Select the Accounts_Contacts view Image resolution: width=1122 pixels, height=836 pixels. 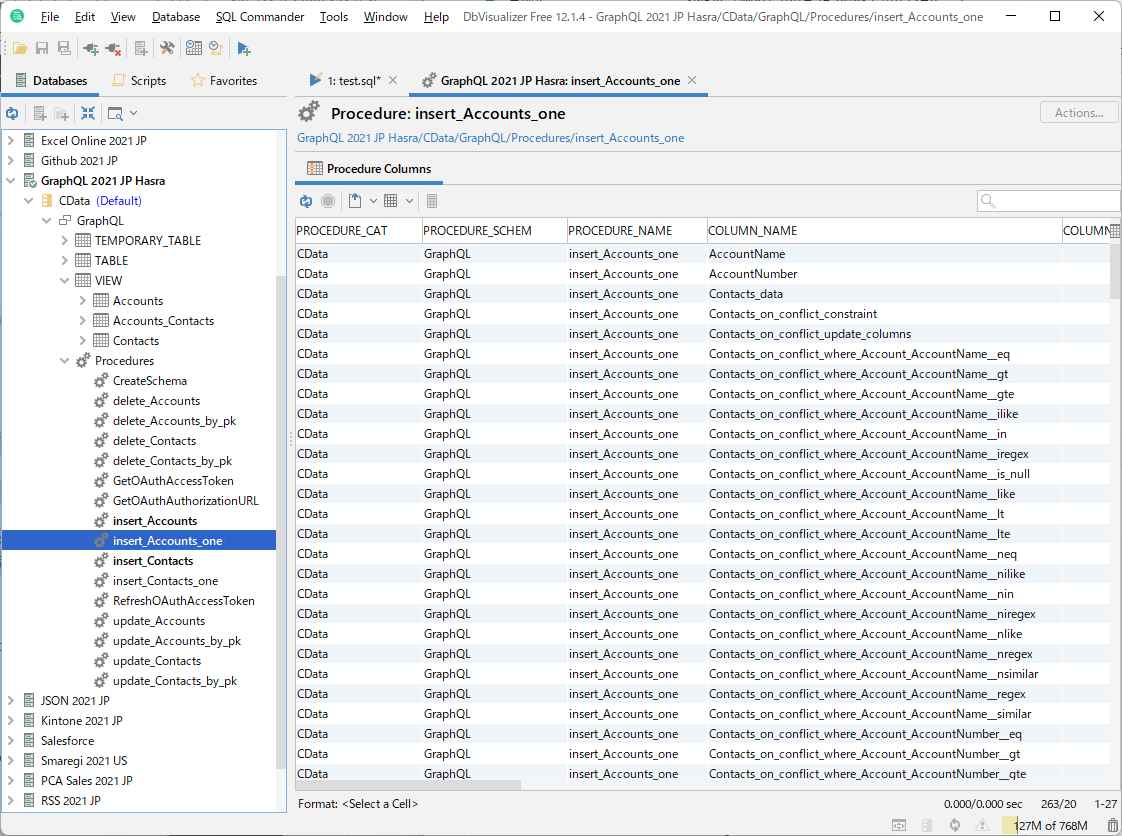pyautogui.click(x=163, y=321)
